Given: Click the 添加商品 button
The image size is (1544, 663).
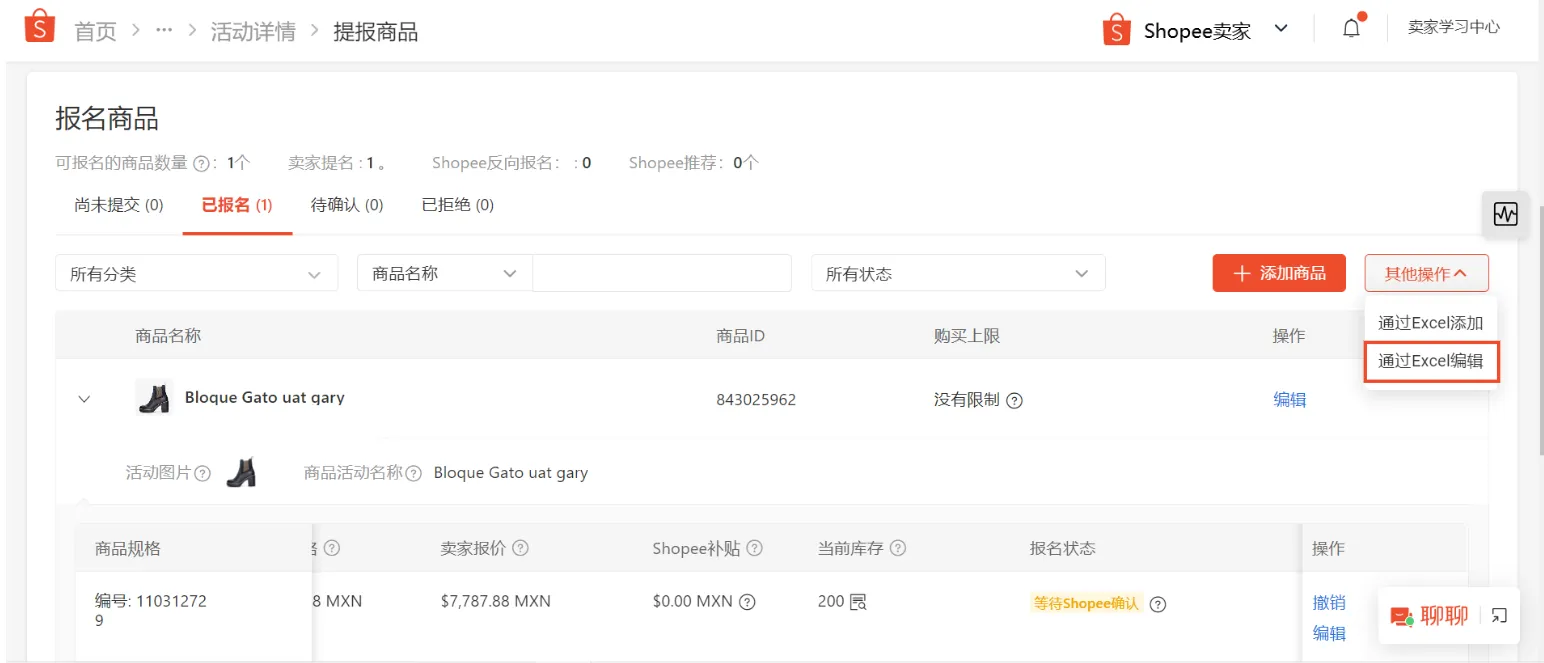Looking at the screenshot, I should click(x=1279, y=272).
